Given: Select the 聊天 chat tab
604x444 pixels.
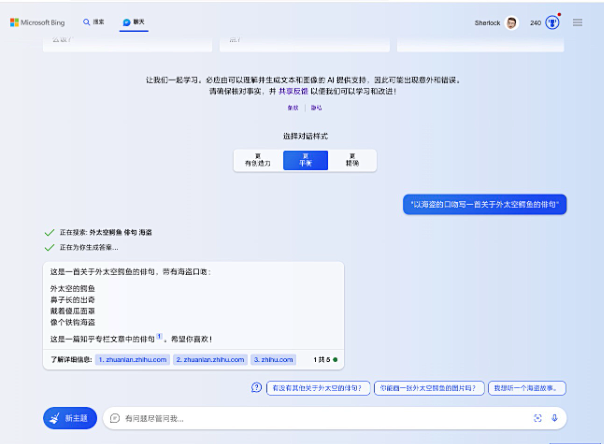Looking at the screenshot, I should [x=133, y=22].
